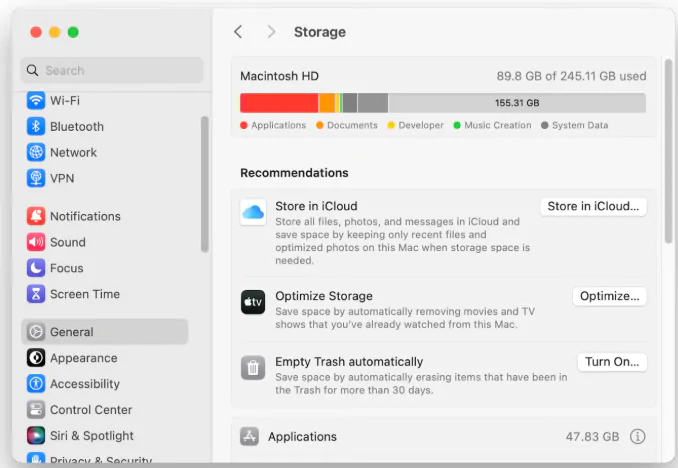Click the Notifications bell icon
The width and height of the screenshot is (678, 468).
coord(36,217)
